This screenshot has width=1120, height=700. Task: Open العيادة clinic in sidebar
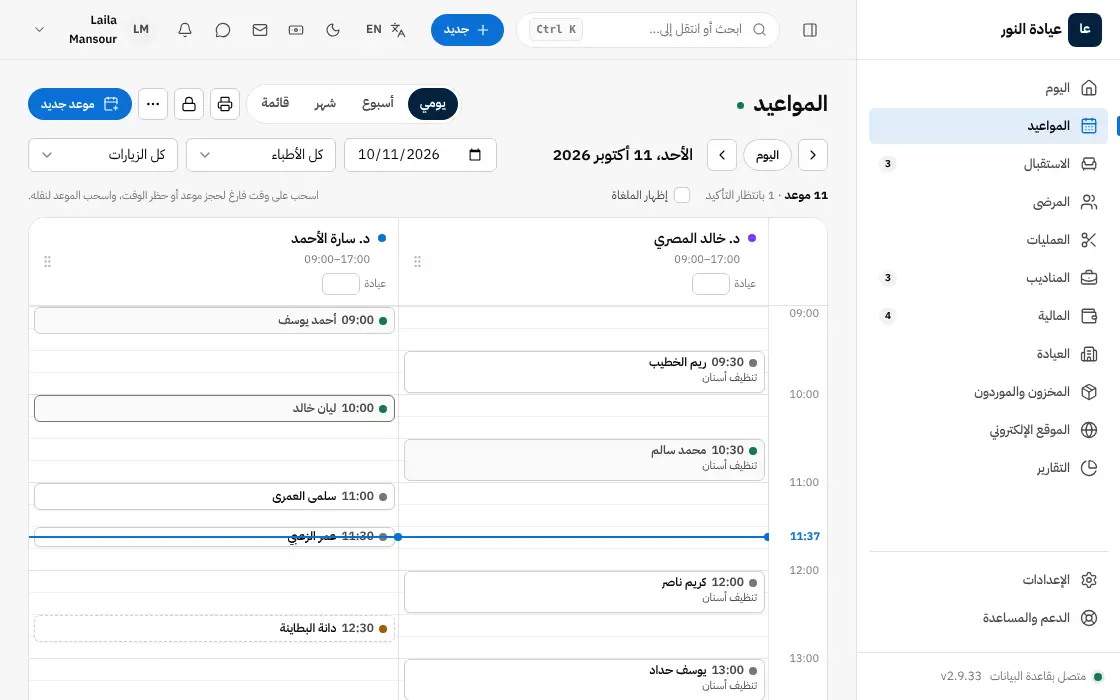coord(989,354)
